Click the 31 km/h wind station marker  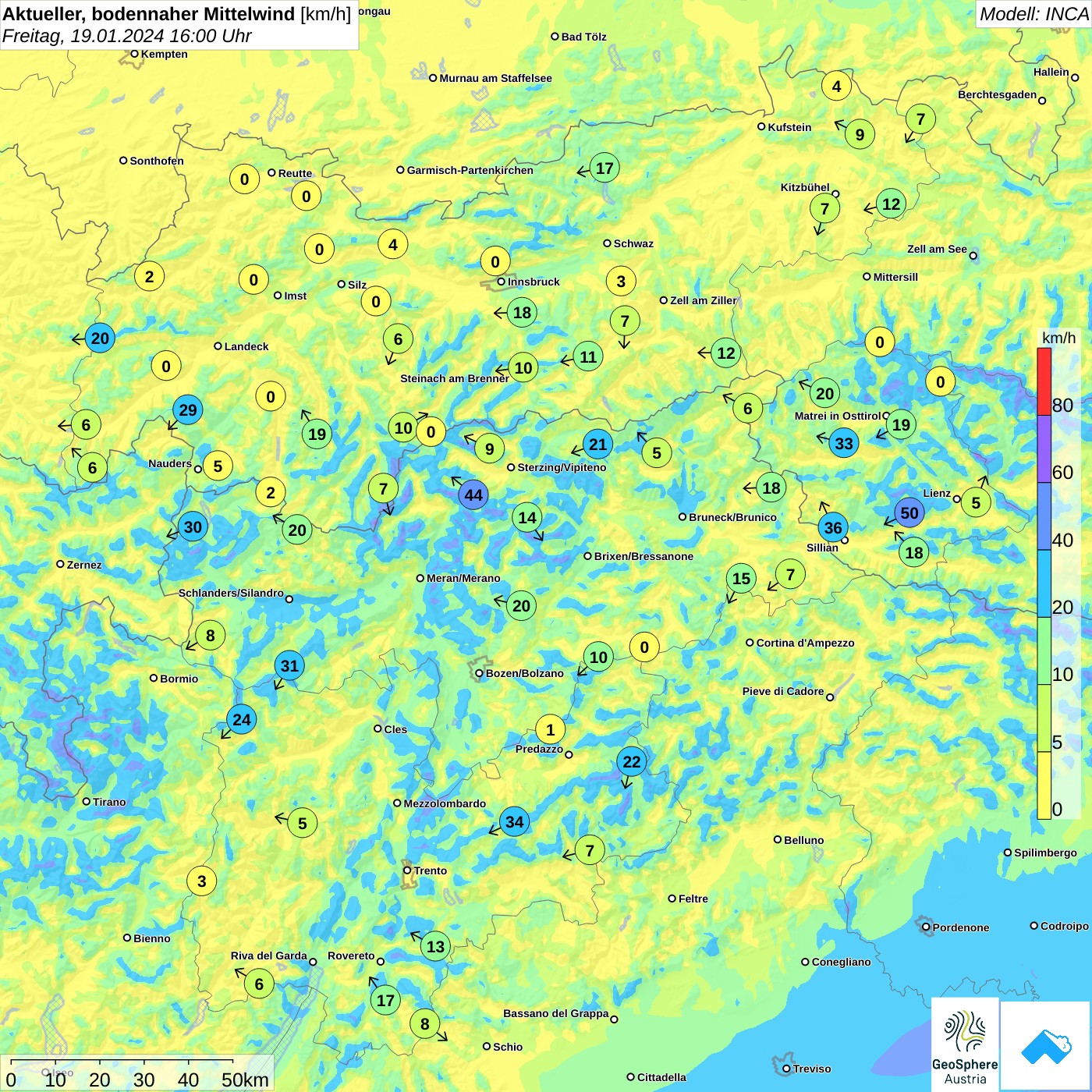(x=289, y=666)
